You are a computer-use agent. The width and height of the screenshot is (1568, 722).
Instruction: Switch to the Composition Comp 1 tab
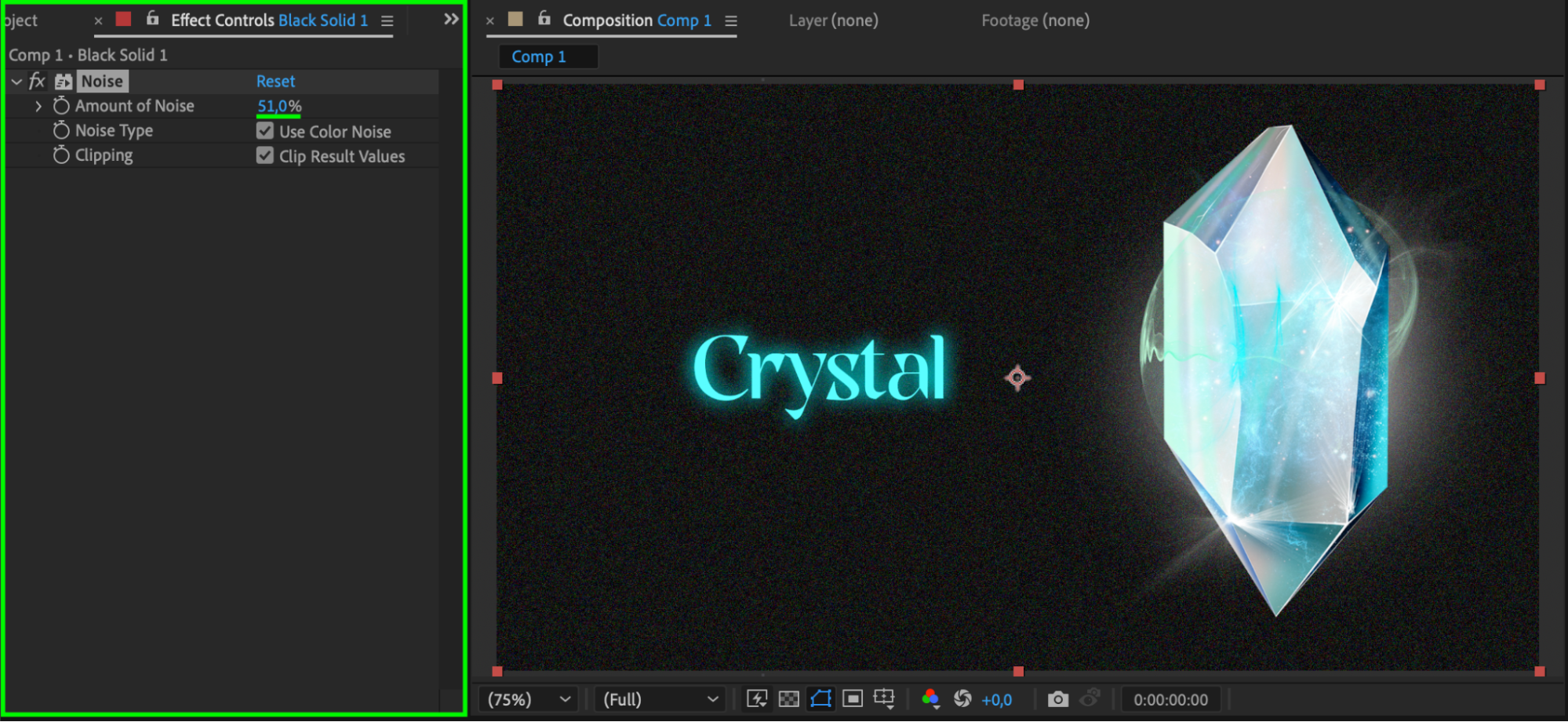click(637, 20)
